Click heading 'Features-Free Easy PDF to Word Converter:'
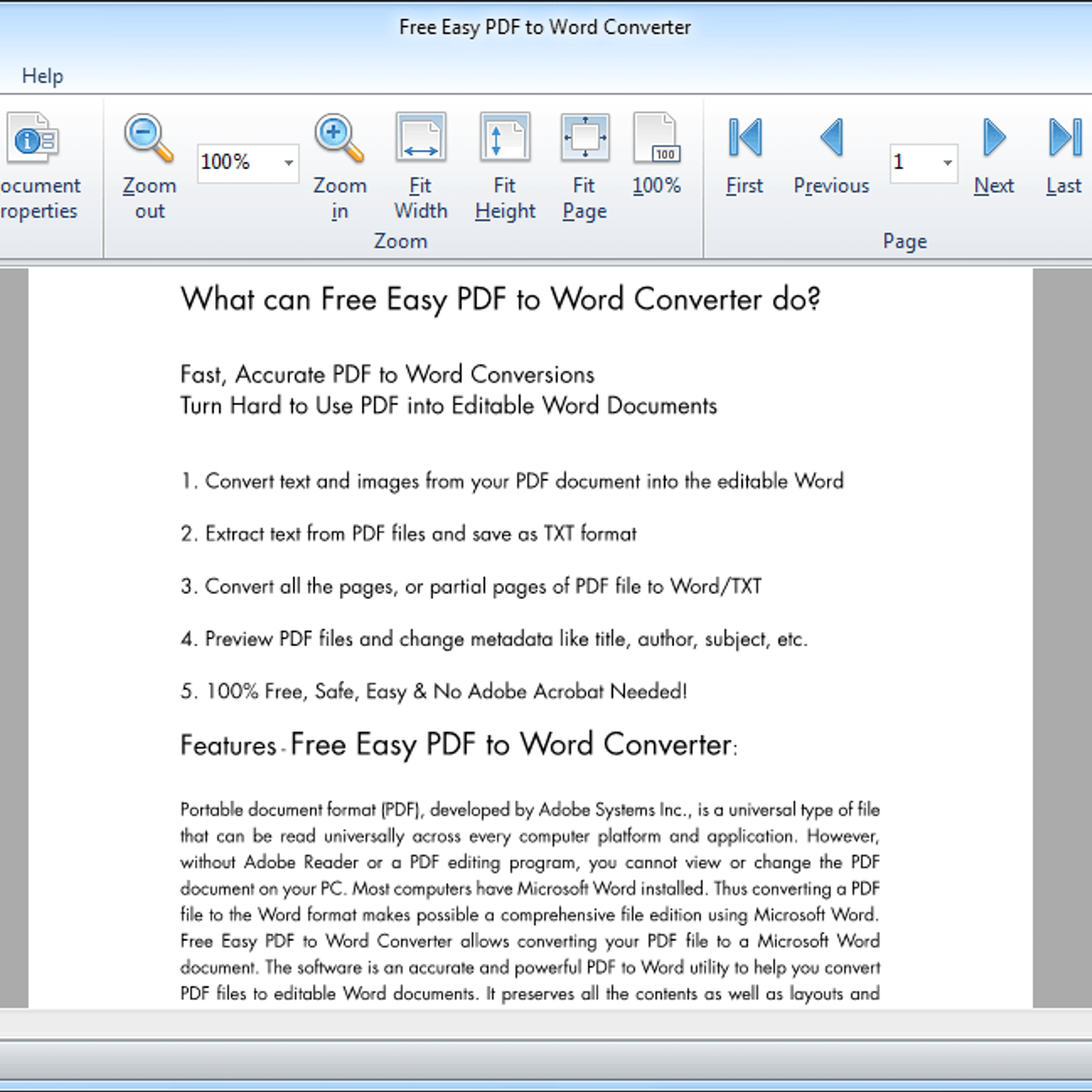 [459, 745]
